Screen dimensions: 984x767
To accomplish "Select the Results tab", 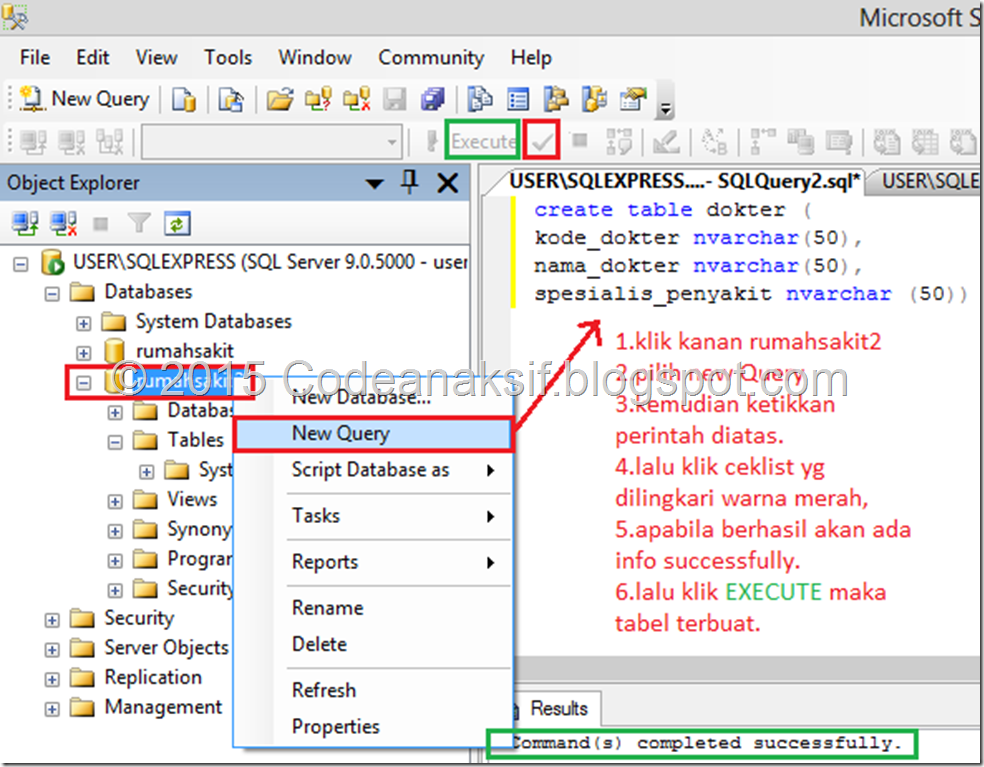I will pos(557,709).
